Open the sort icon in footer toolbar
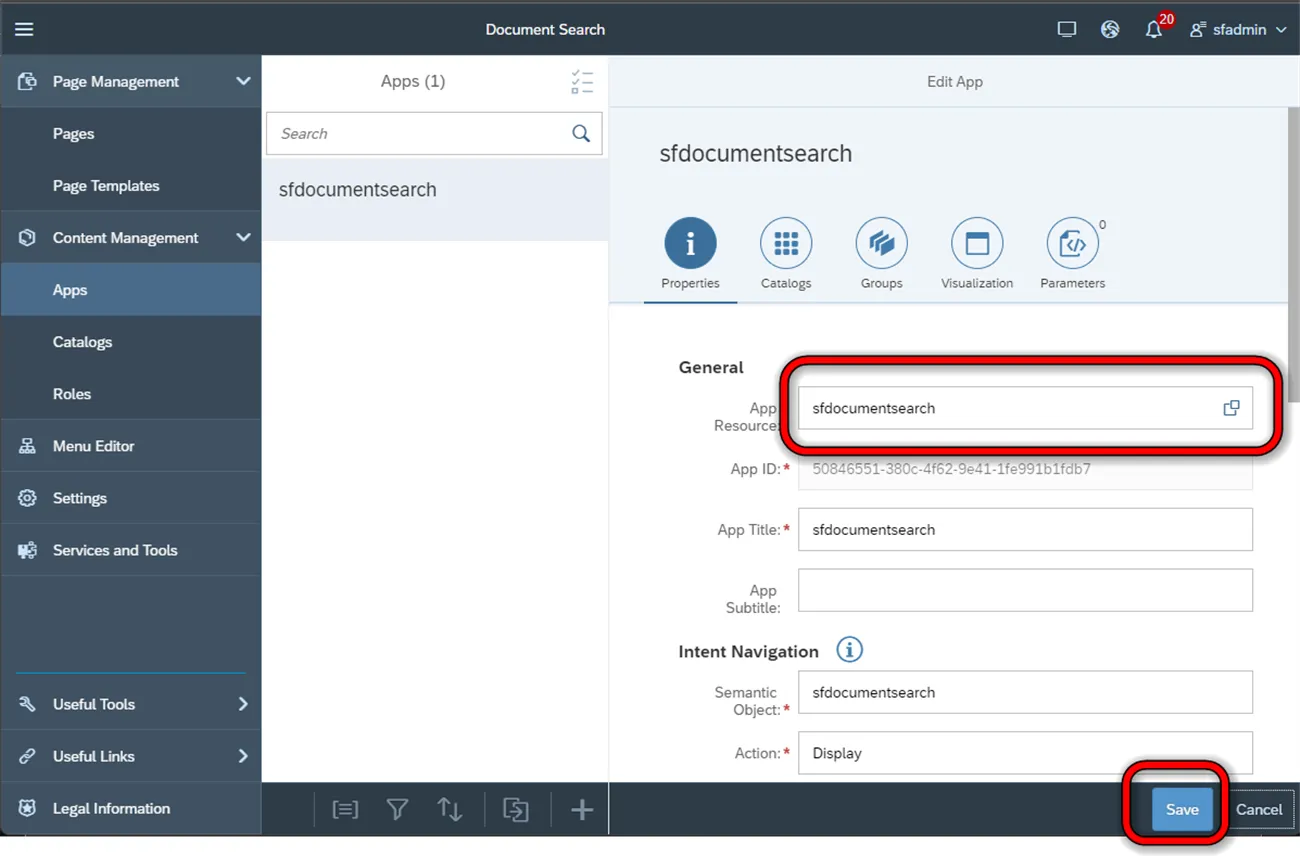 click(450, 809)
